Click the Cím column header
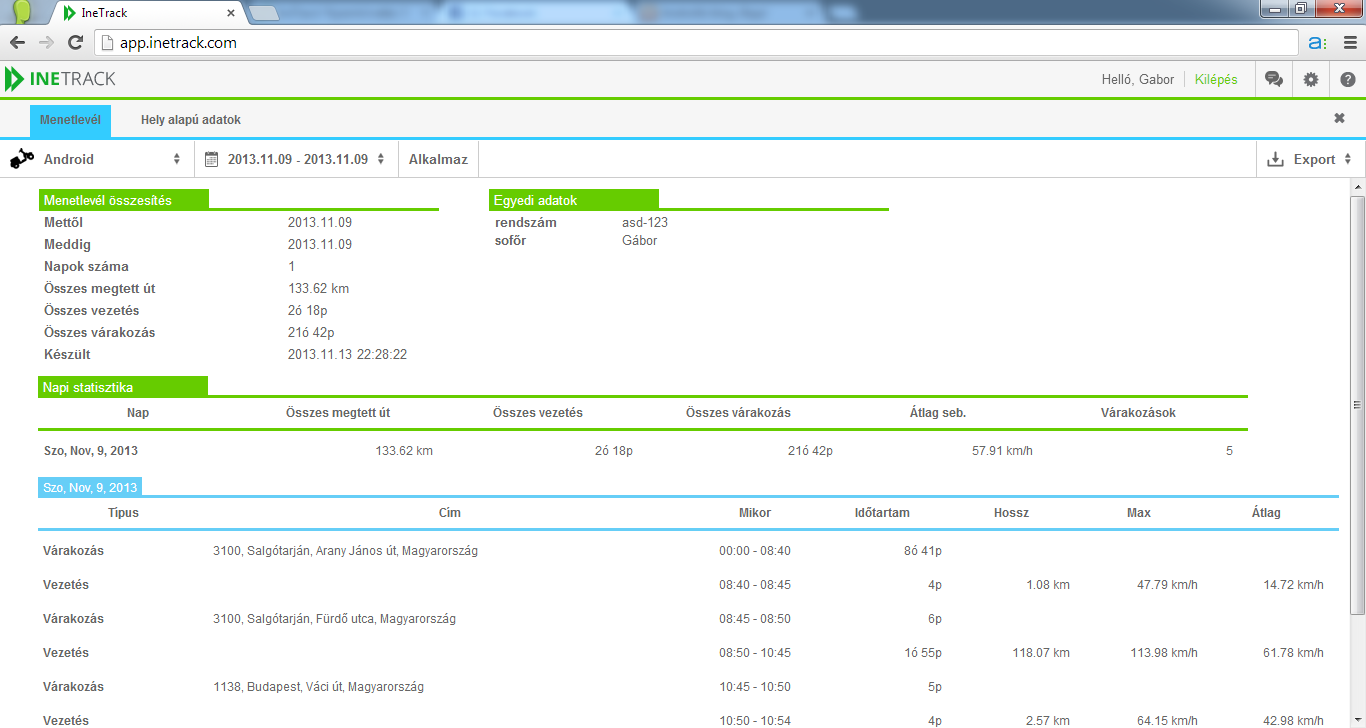The image size is (1366, 728). coord(450,513)
